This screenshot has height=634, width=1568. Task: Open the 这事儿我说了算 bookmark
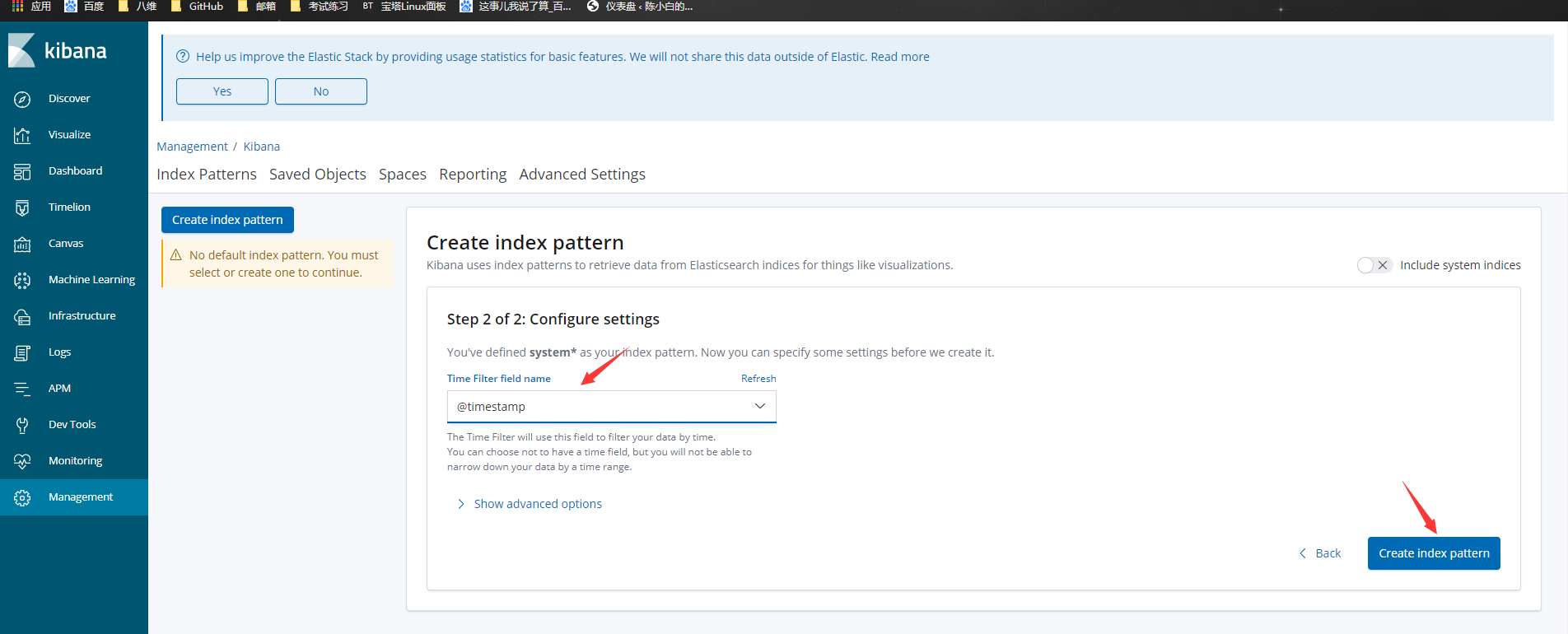(516, 7)
